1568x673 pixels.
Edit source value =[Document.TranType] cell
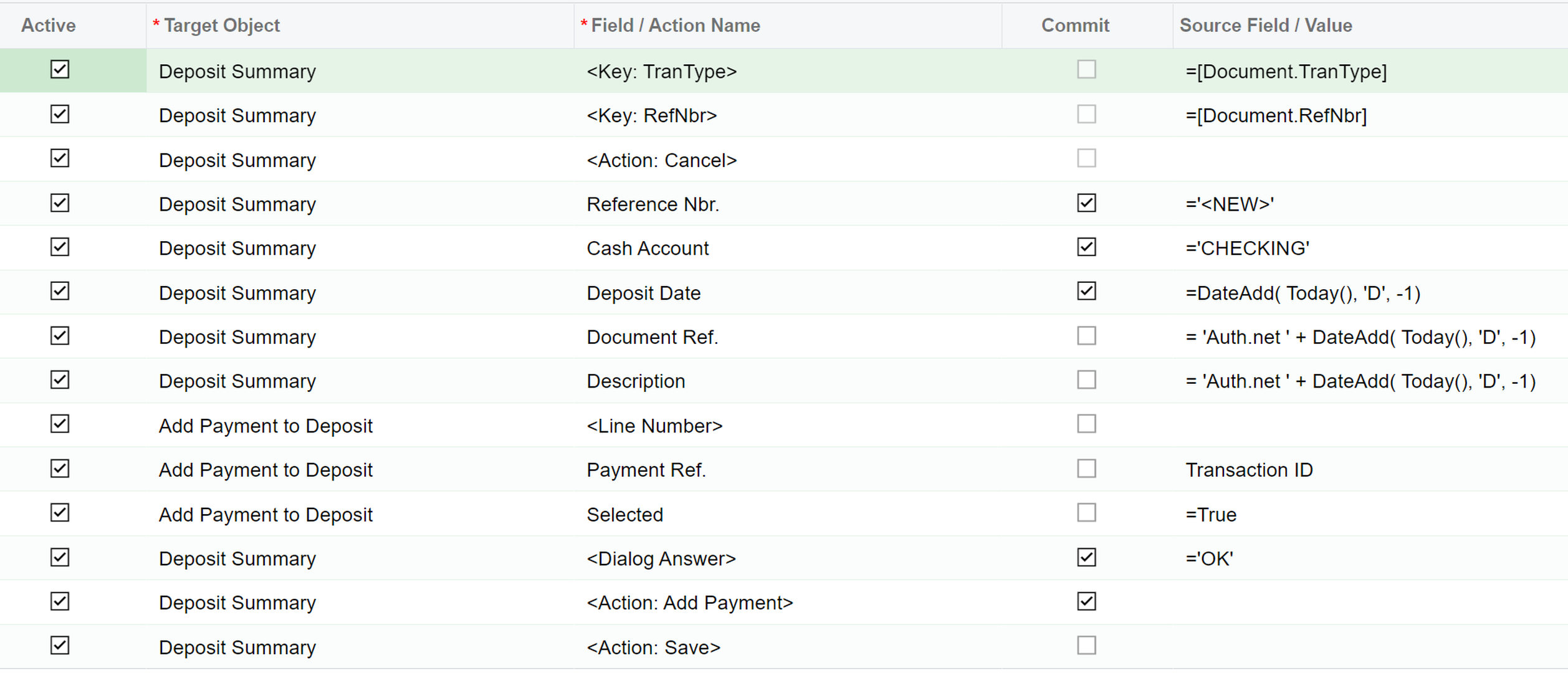1286,72
